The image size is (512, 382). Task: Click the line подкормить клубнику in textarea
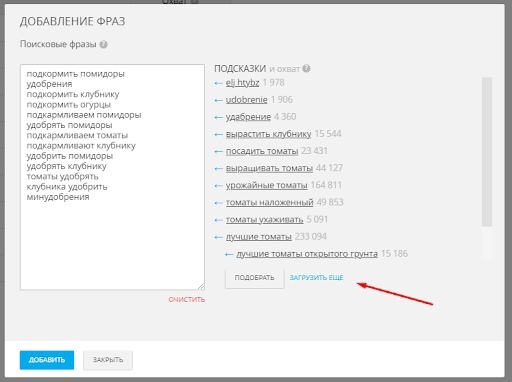tap(73, 94)
